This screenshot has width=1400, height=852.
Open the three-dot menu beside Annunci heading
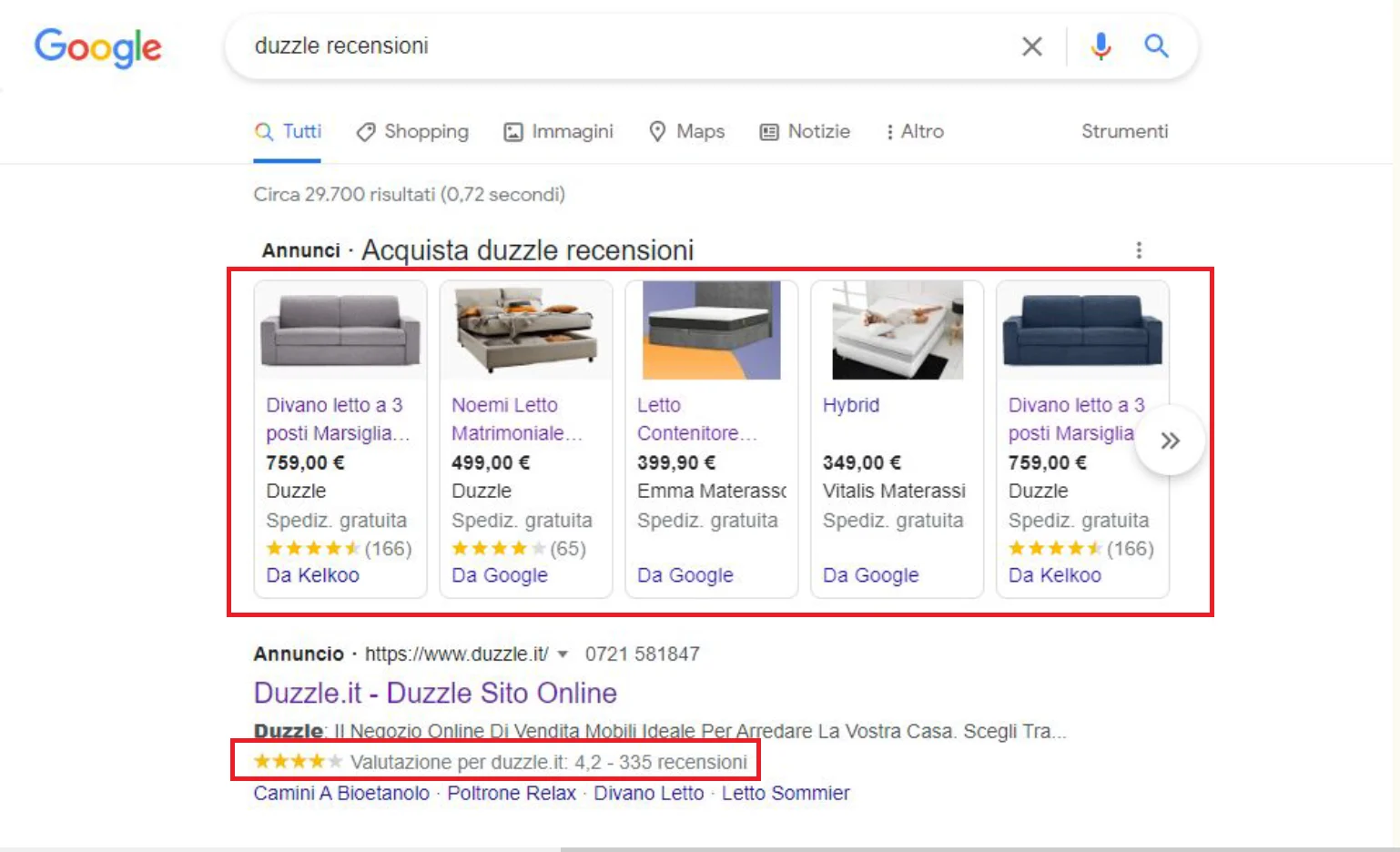pyautogui.click(x=1139, y=250)
